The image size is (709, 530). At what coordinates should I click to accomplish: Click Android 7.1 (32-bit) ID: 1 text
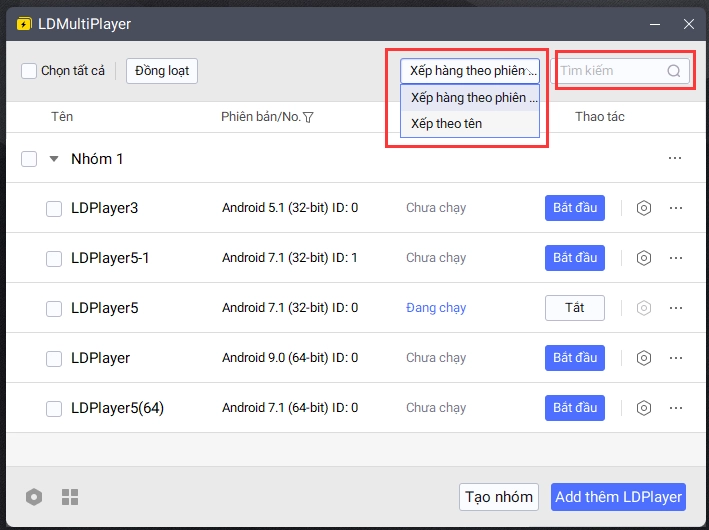(x=290, y=258)
